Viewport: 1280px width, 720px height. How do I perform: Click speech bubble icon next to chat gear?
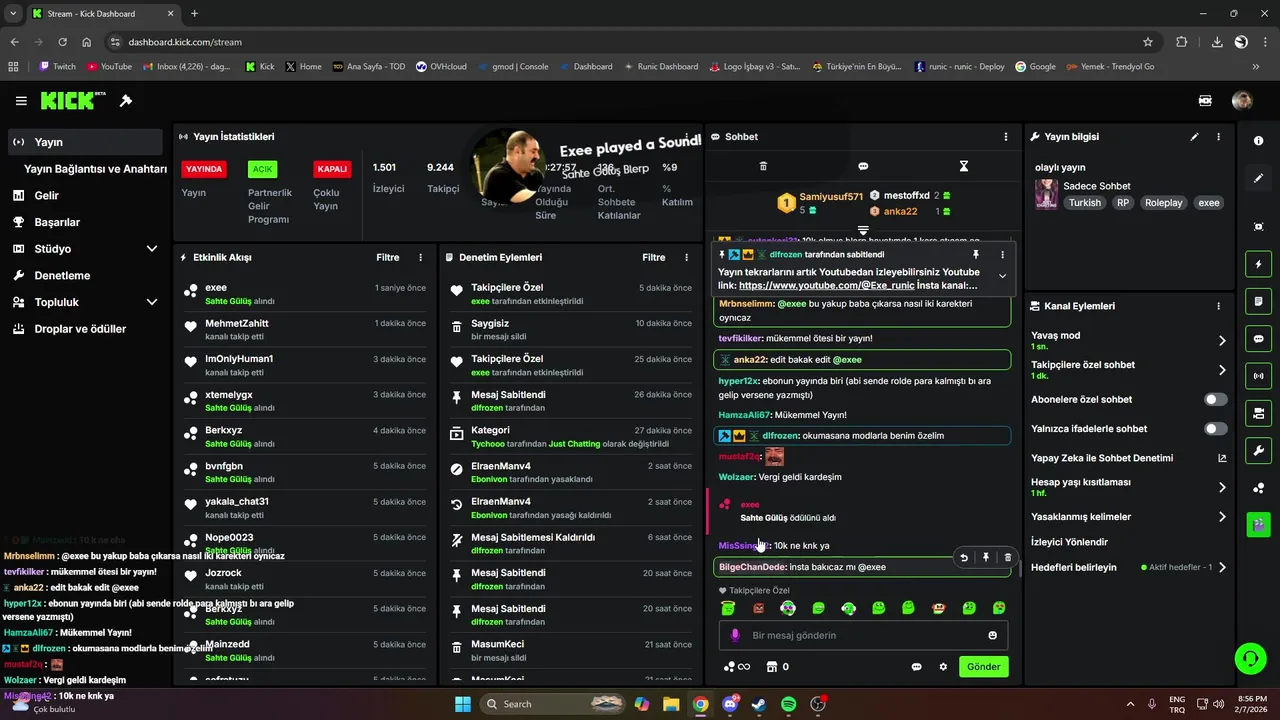click(916, 667)
